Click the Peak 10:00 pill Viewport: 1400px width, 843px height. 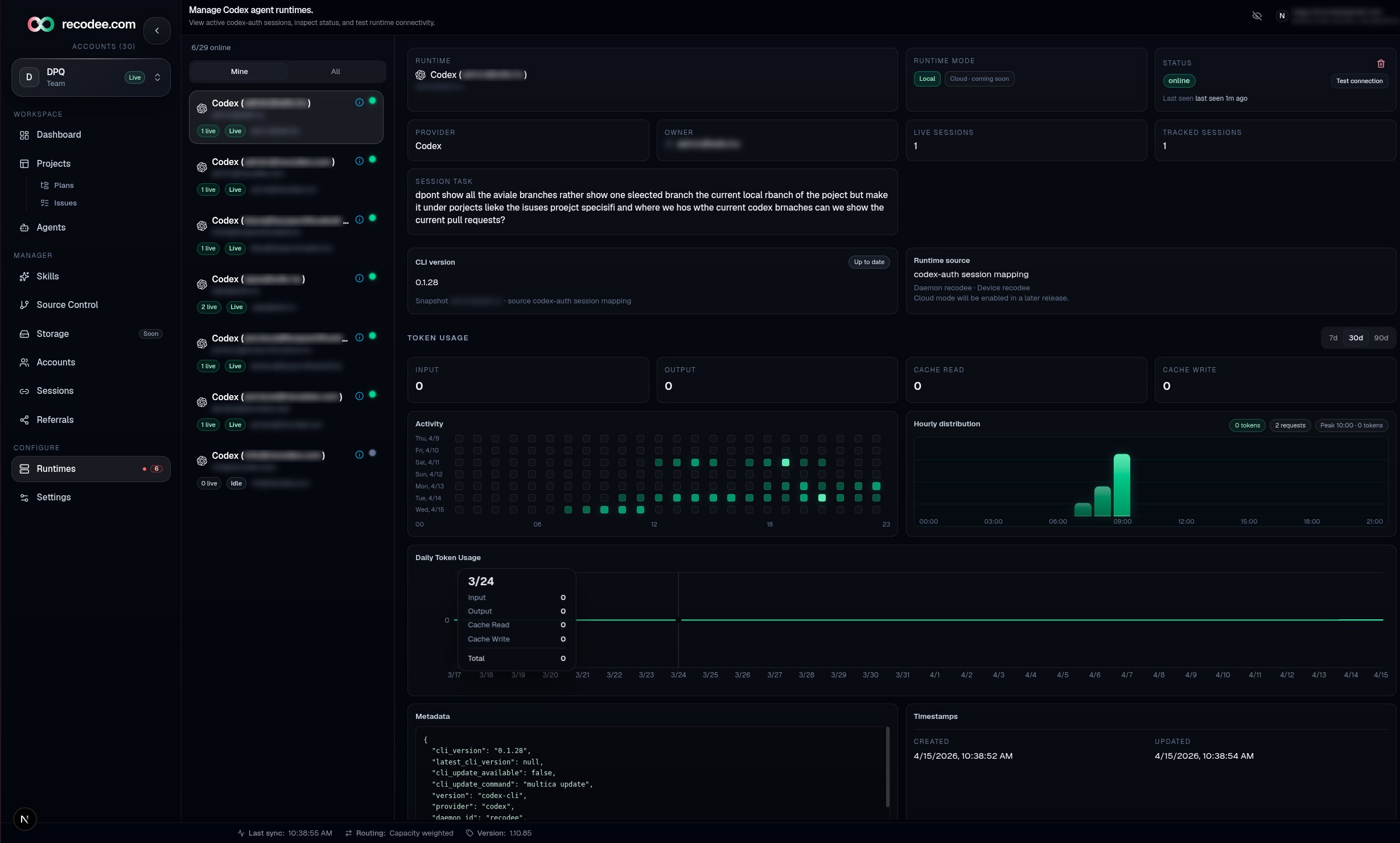[1351, 426]
